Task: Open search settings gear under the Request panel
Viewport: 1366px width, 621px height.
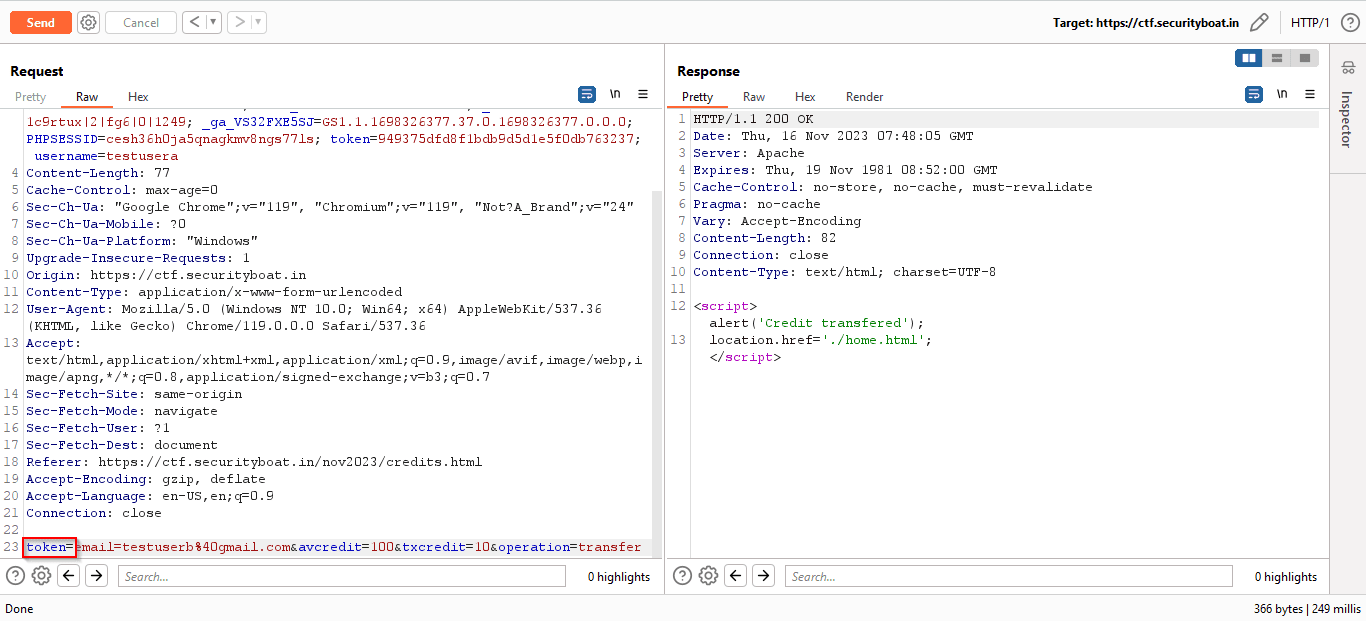Action: (41, 575)
